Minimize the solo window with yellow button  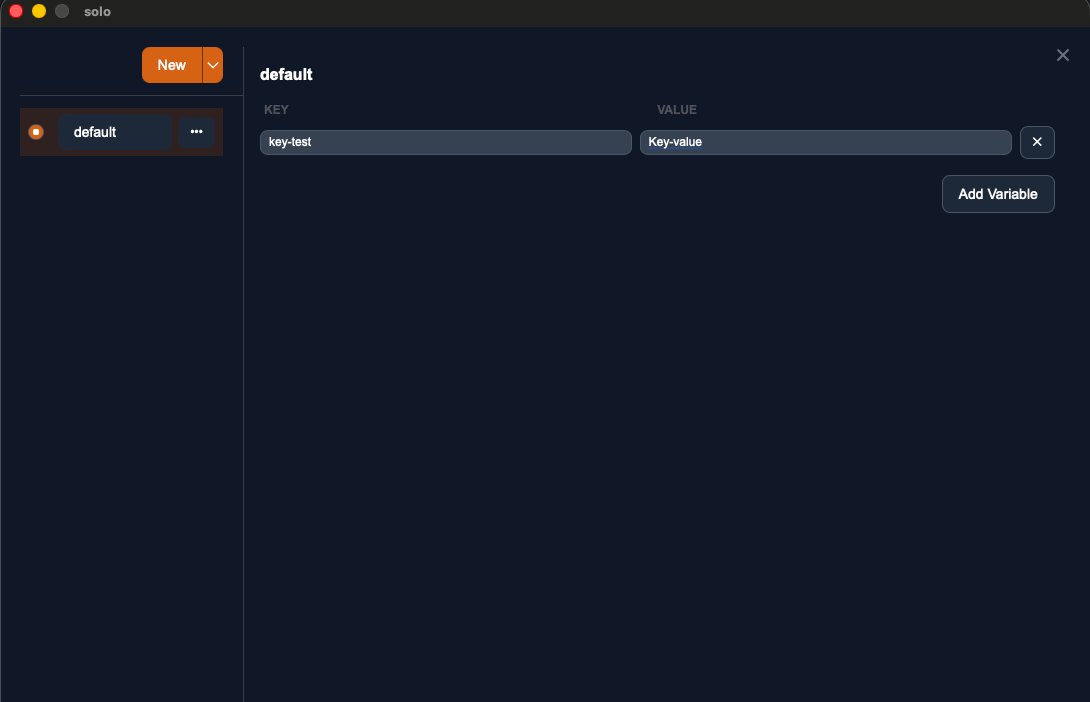tap(39, 11)
